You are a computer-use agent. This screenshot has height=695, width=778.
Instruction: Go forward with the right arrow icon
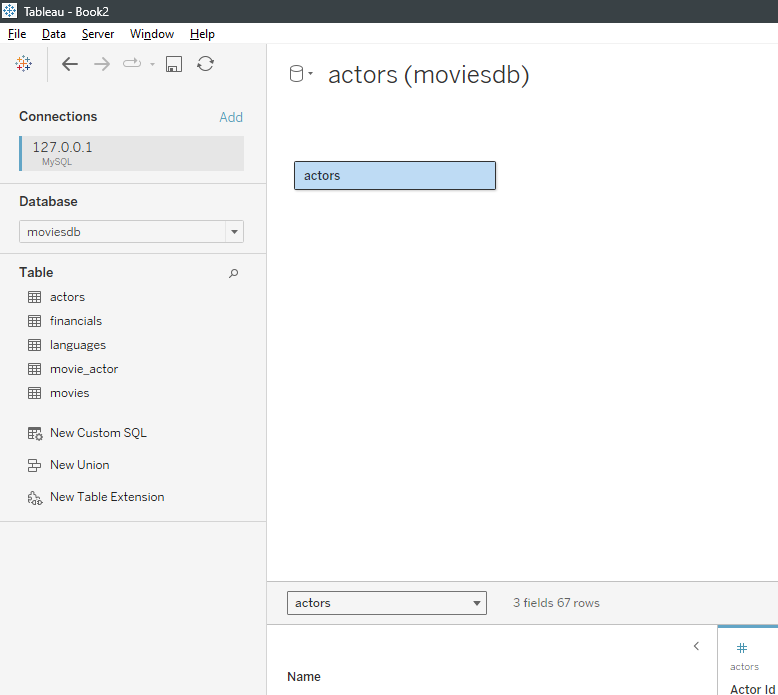coord(102,64)
